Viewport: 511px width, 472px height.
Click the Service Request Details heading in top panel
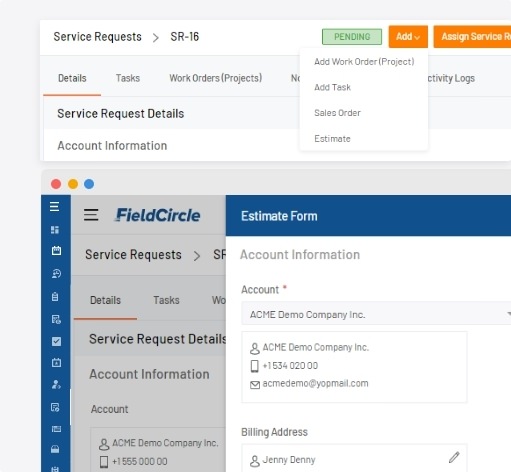pyautogui.click(x=120, y=114)
